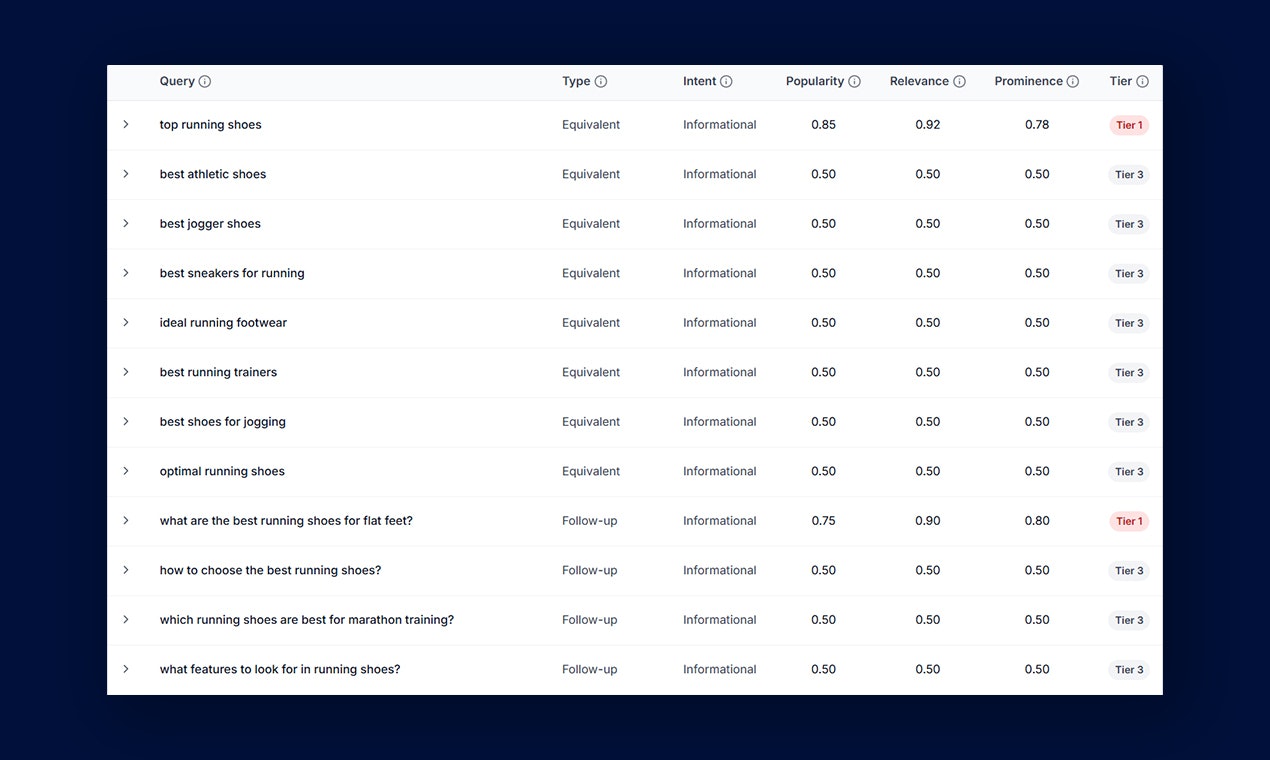Click the Tier 3 badge for 'best jogger shoes'
The image size is (1270, 760).
(x=1128, y=224)
